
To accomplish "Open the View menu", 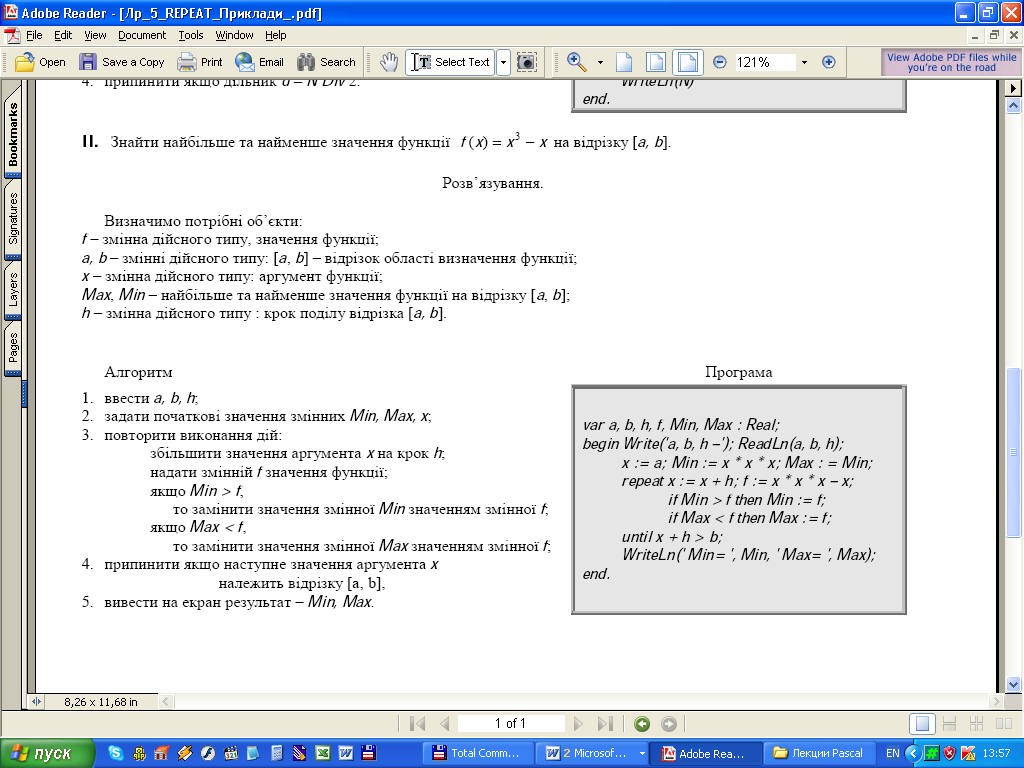I will coord(95,35).
